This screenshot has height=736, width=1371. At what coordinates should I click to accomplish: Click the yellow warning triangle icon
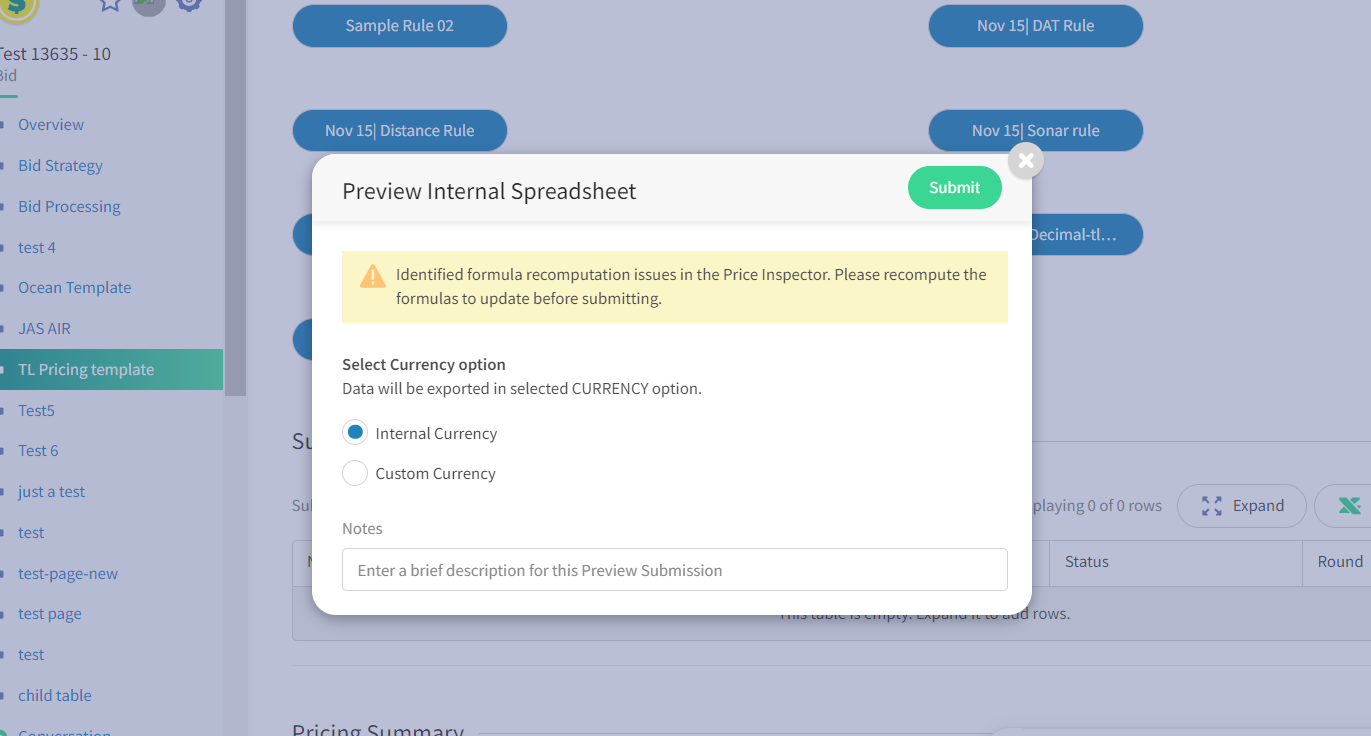point(373,276)
